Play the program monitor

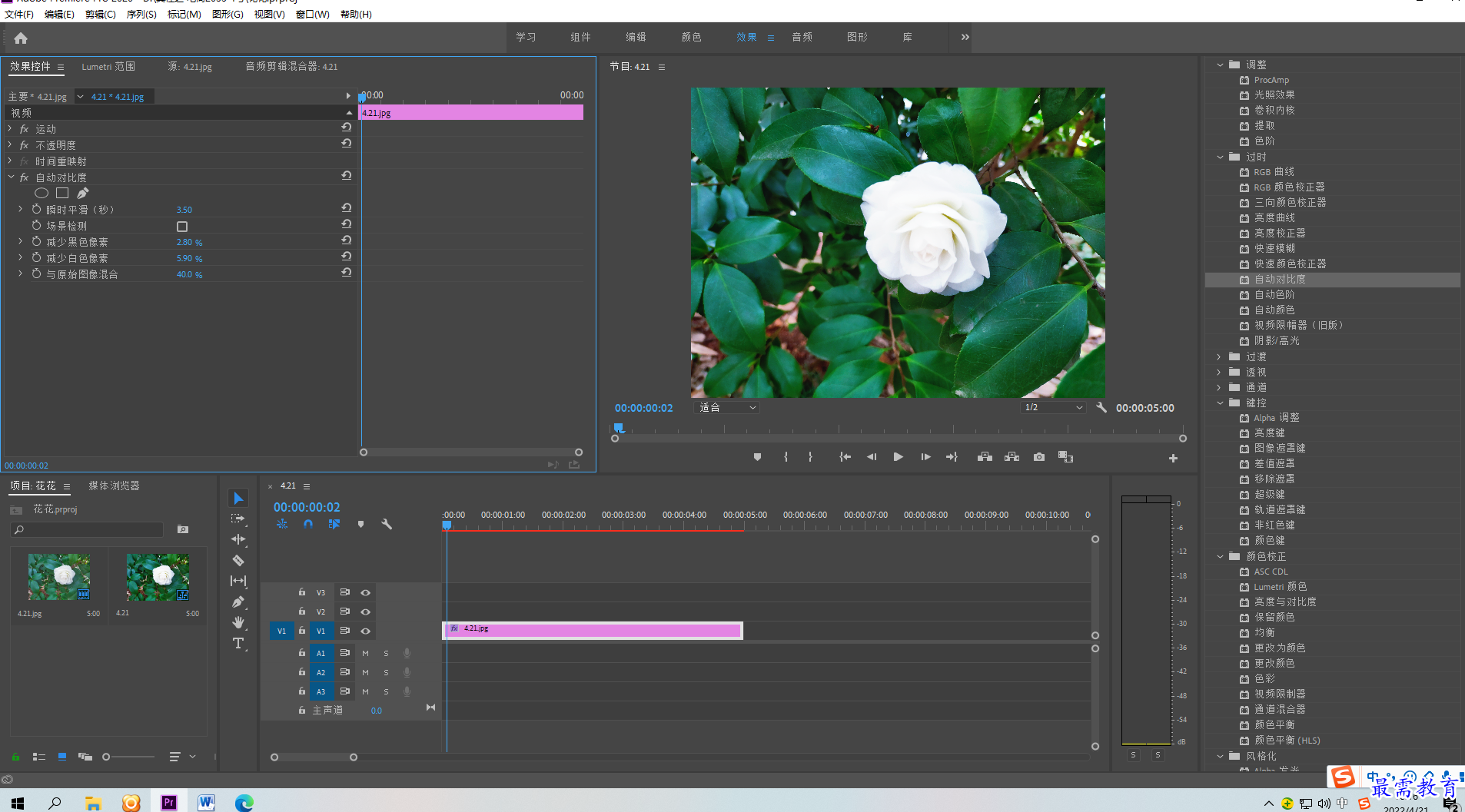pos(898,457)
